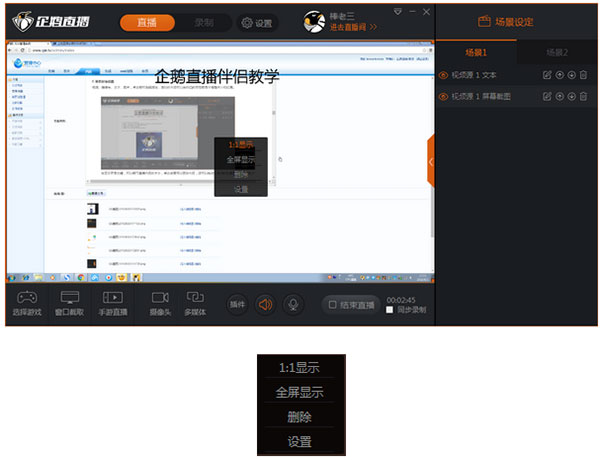
Task: Hide the 视频源 1 屏幕截图 eye
Action: tap(443, 97)
